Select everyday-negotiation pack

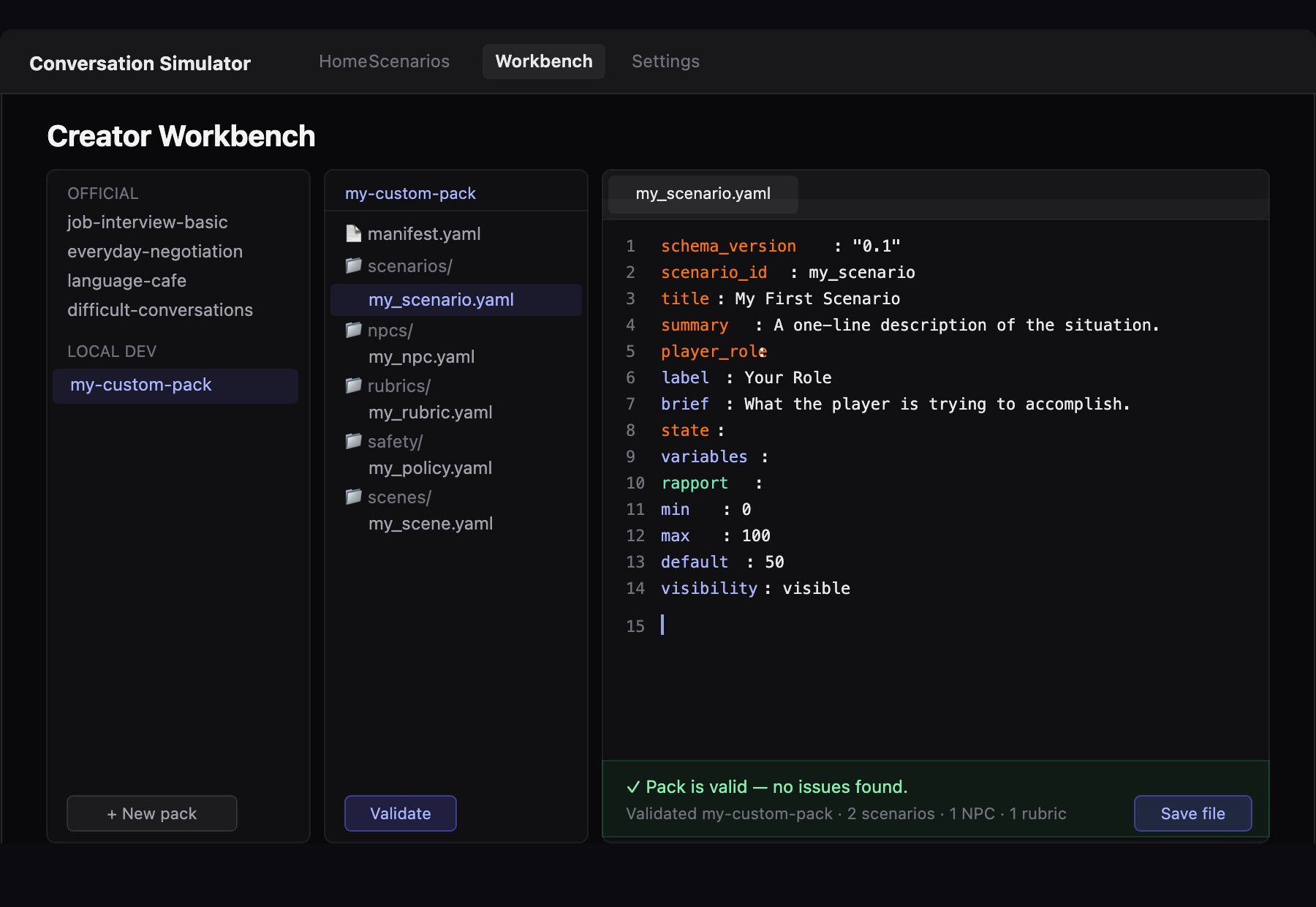pos(155,252)
